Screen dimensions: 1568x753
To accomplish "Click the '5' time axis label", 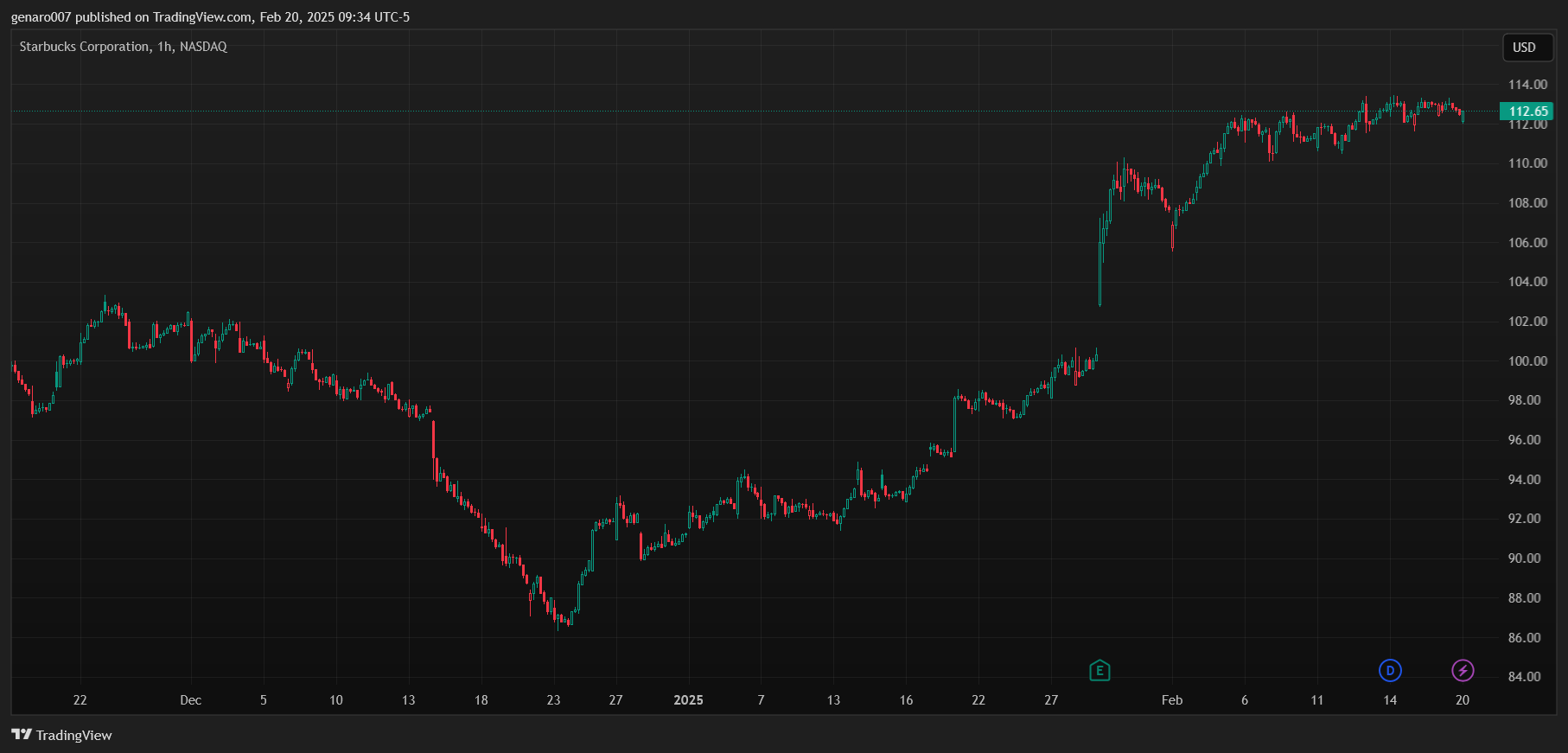I will click(x=264, y=699).
